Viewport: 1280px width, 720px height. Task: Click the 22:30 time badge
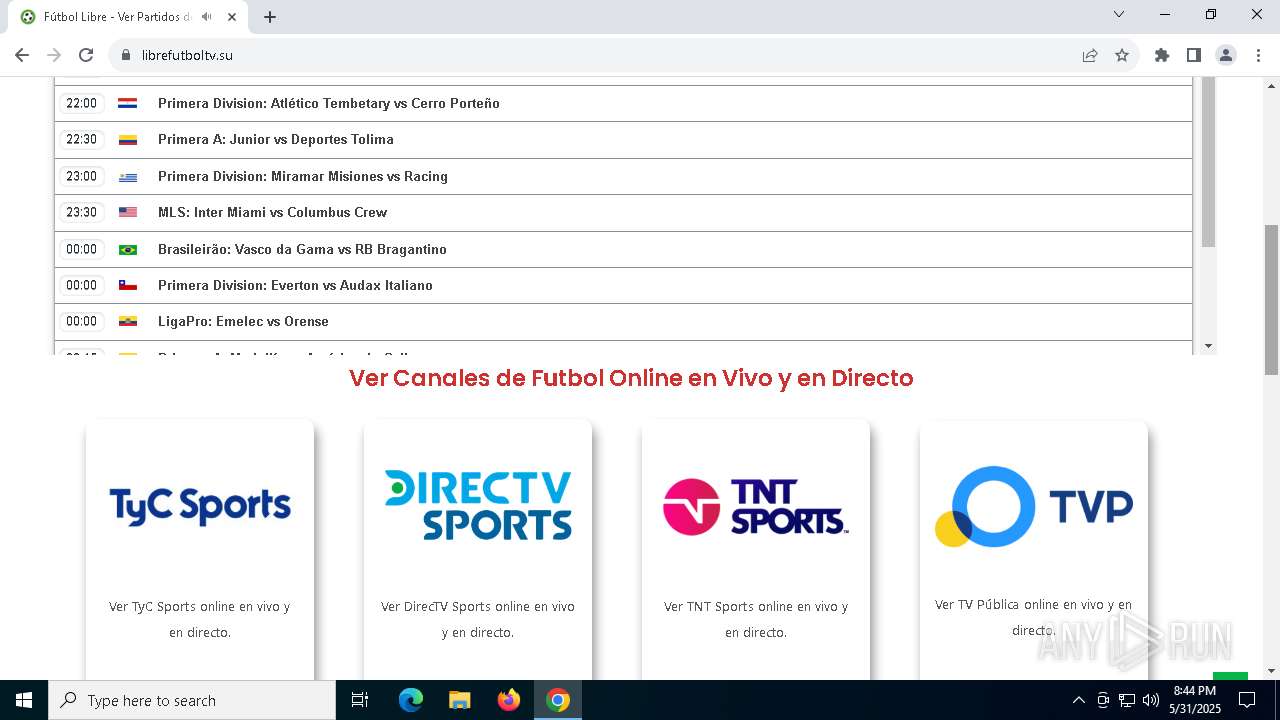pyautogui.click(x=82, y=139)
